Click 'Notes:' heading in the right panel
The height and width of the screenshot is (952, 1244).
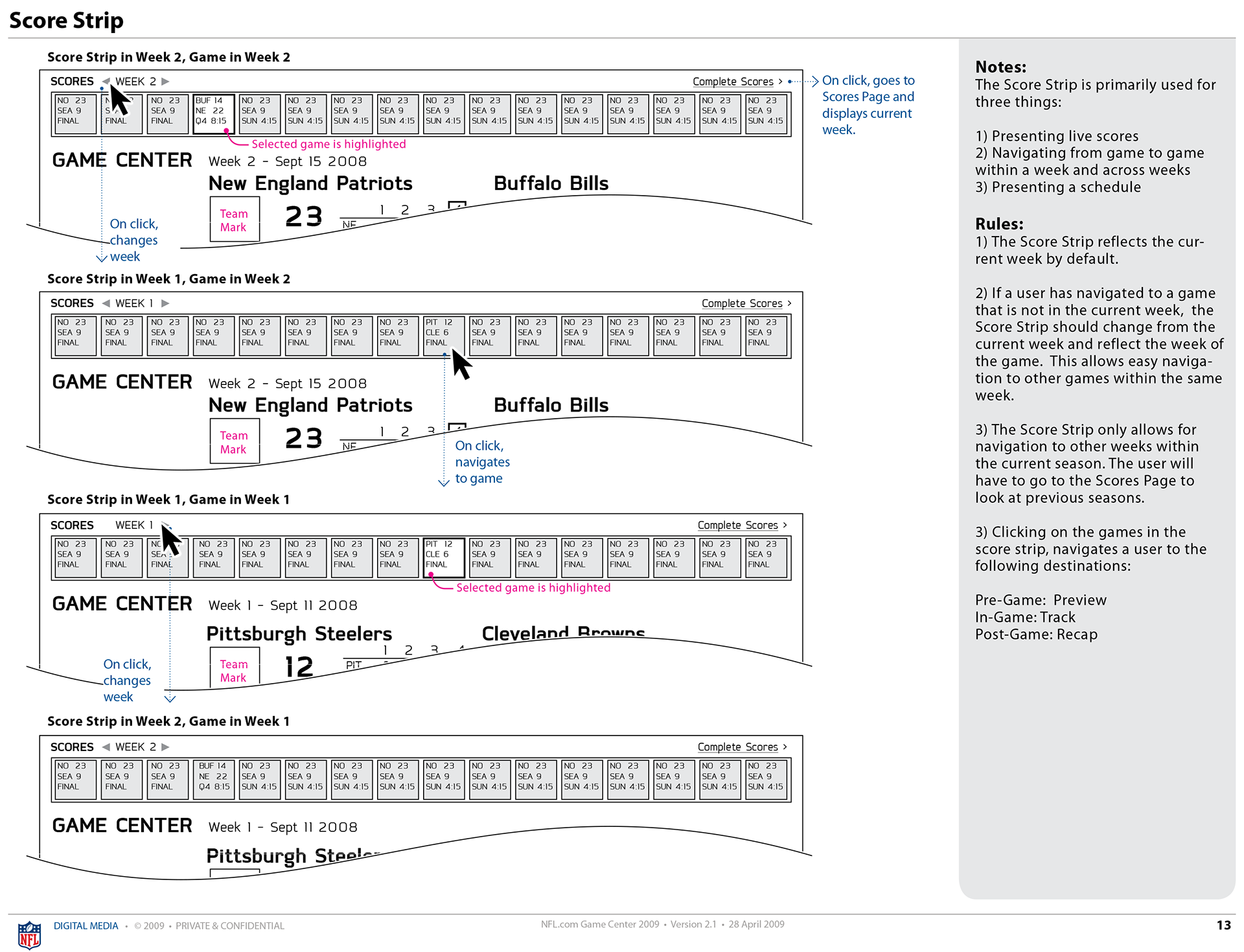coord(1001,67)
